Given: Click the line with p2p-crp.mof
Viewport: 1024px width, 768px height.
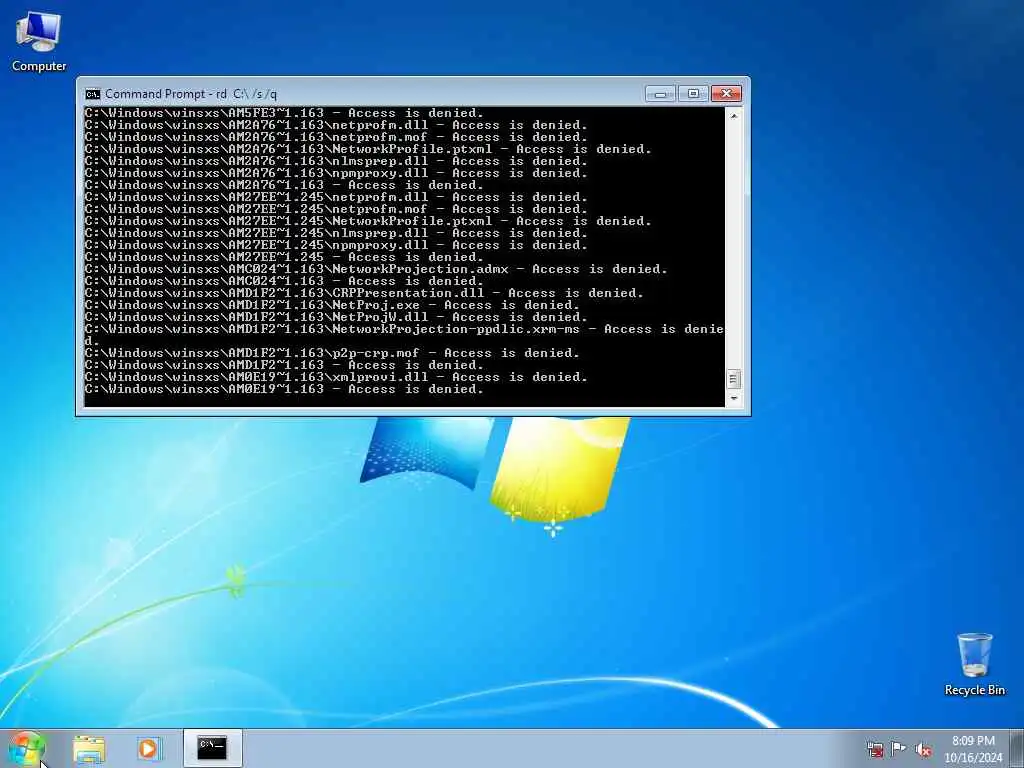Looking at the screenshot, I should [x=332, y=353].
